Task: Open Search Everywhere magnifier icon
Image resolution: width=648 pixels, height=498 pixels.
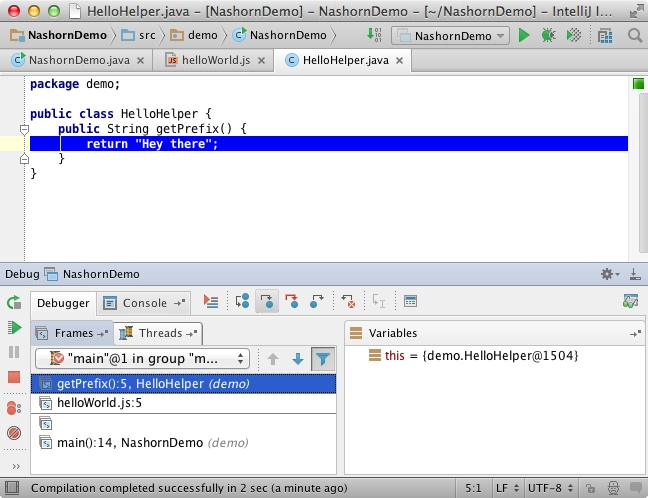Action: coord(635,36)
